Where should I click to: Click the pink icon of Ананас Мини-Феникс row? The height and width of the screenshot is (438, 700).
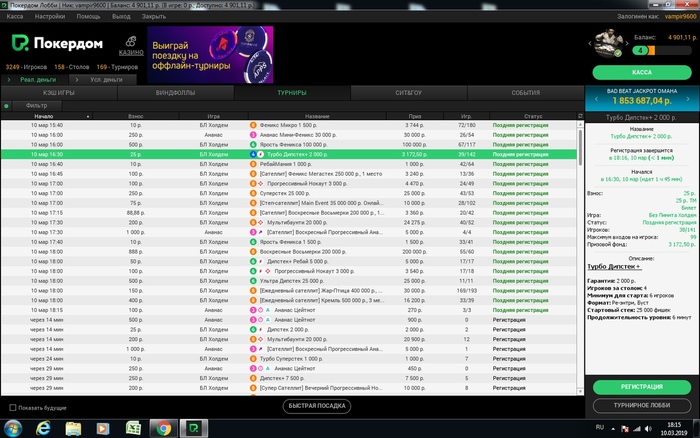click(253, 135)
